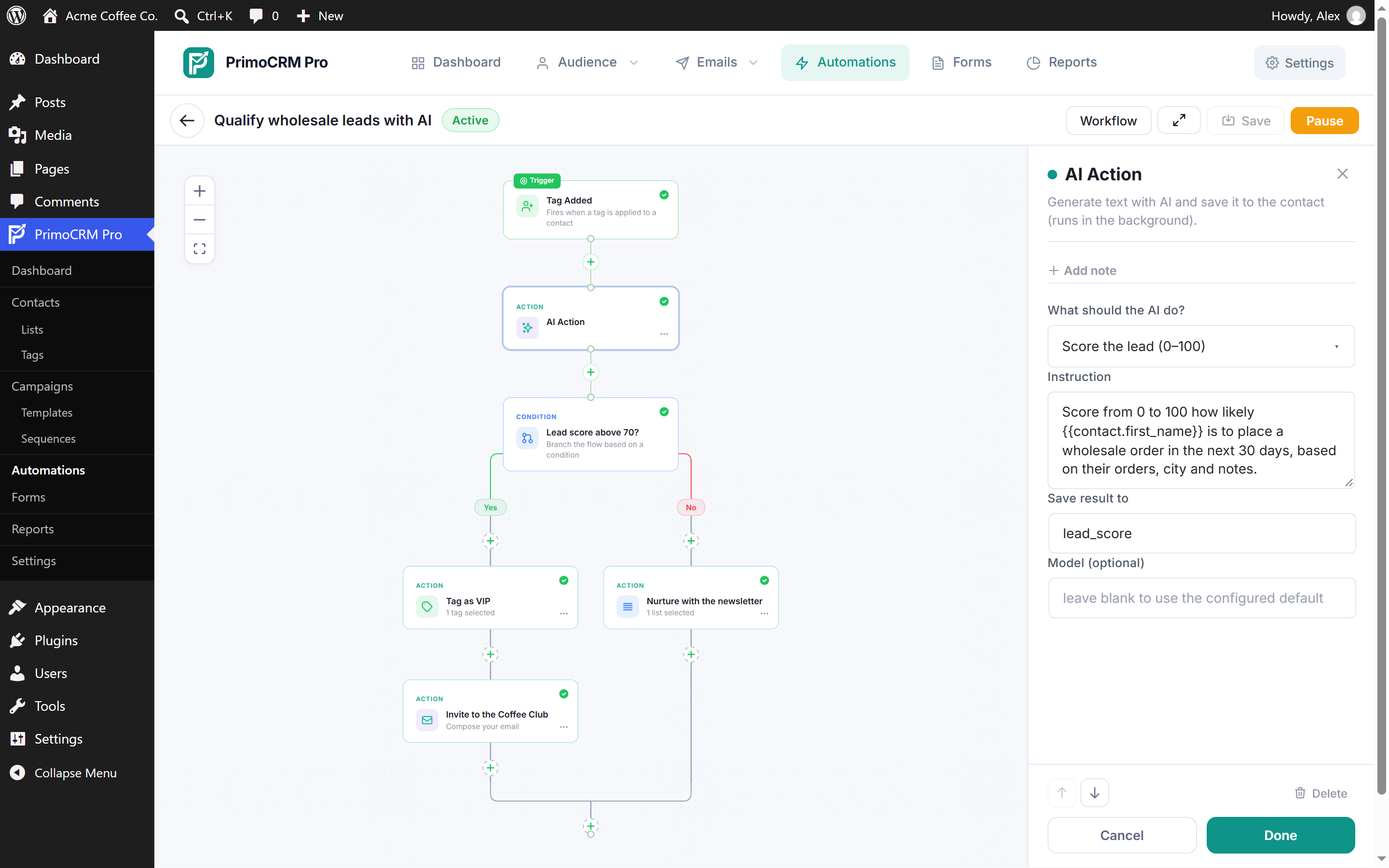This screenshot has height=868, width=1389.
Task: Click Add note link
Action: point(1082,271)
